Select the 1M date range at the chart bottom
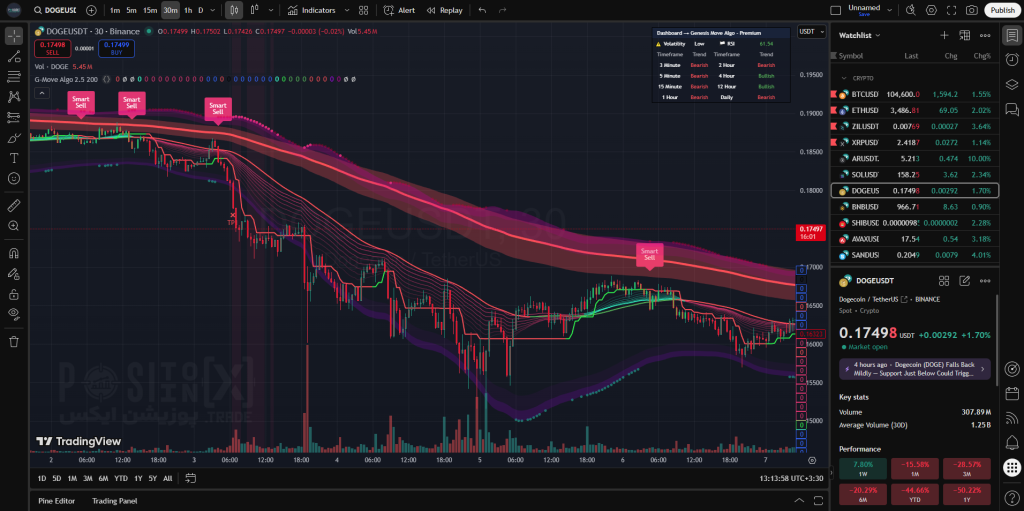Viewport: 1024px width, 511px height. 72,478
